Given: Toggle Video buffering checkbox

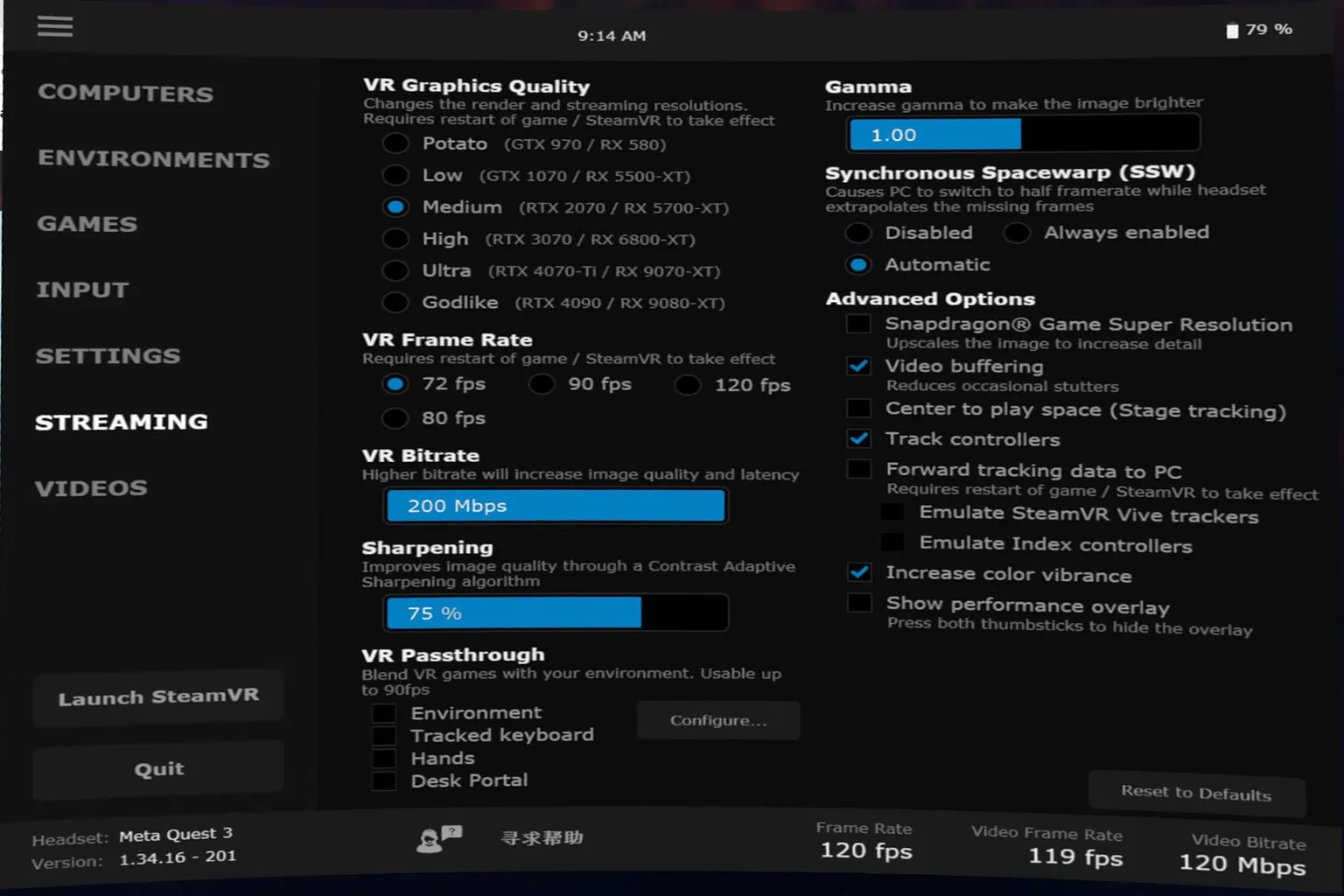Looking at the screenshot, I should coord(859,366).
